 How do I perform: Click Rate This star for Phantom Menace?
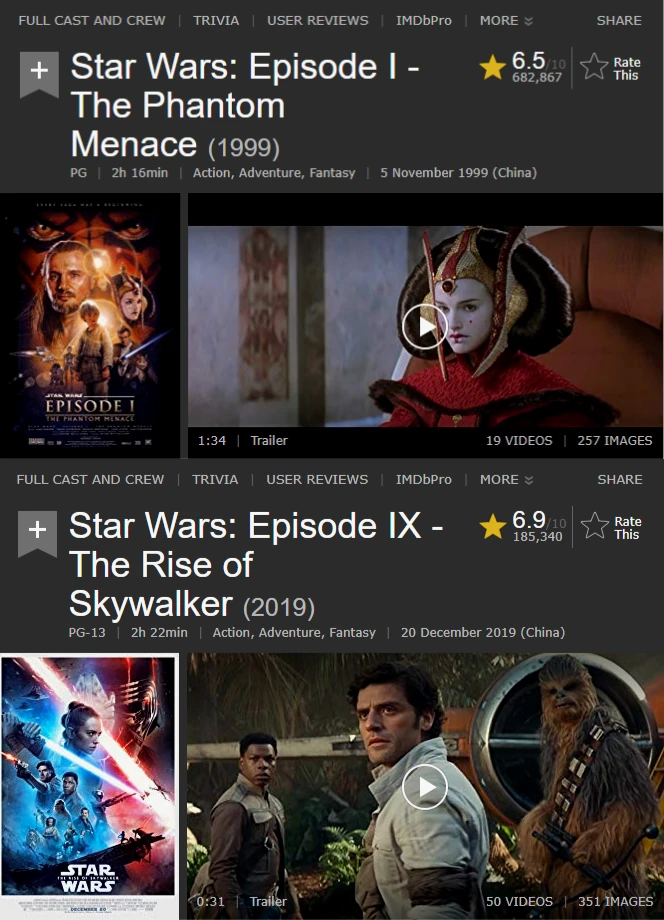pos(594,66)
